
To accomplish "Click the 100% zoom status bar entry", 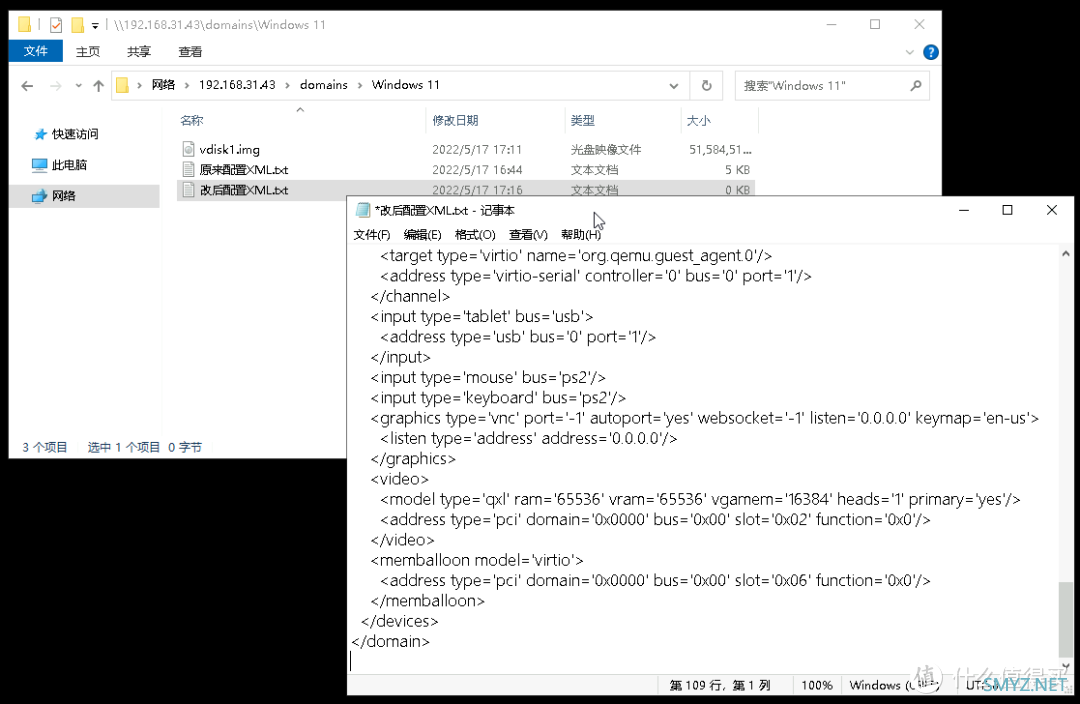I will pos(817,685).
